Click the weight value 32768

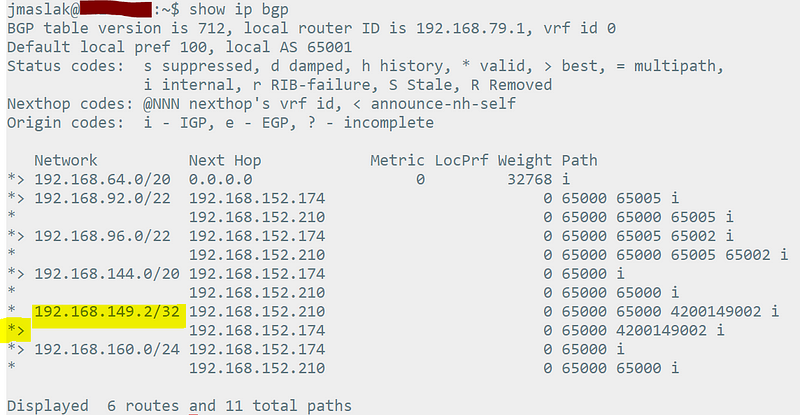coord(529,180)
